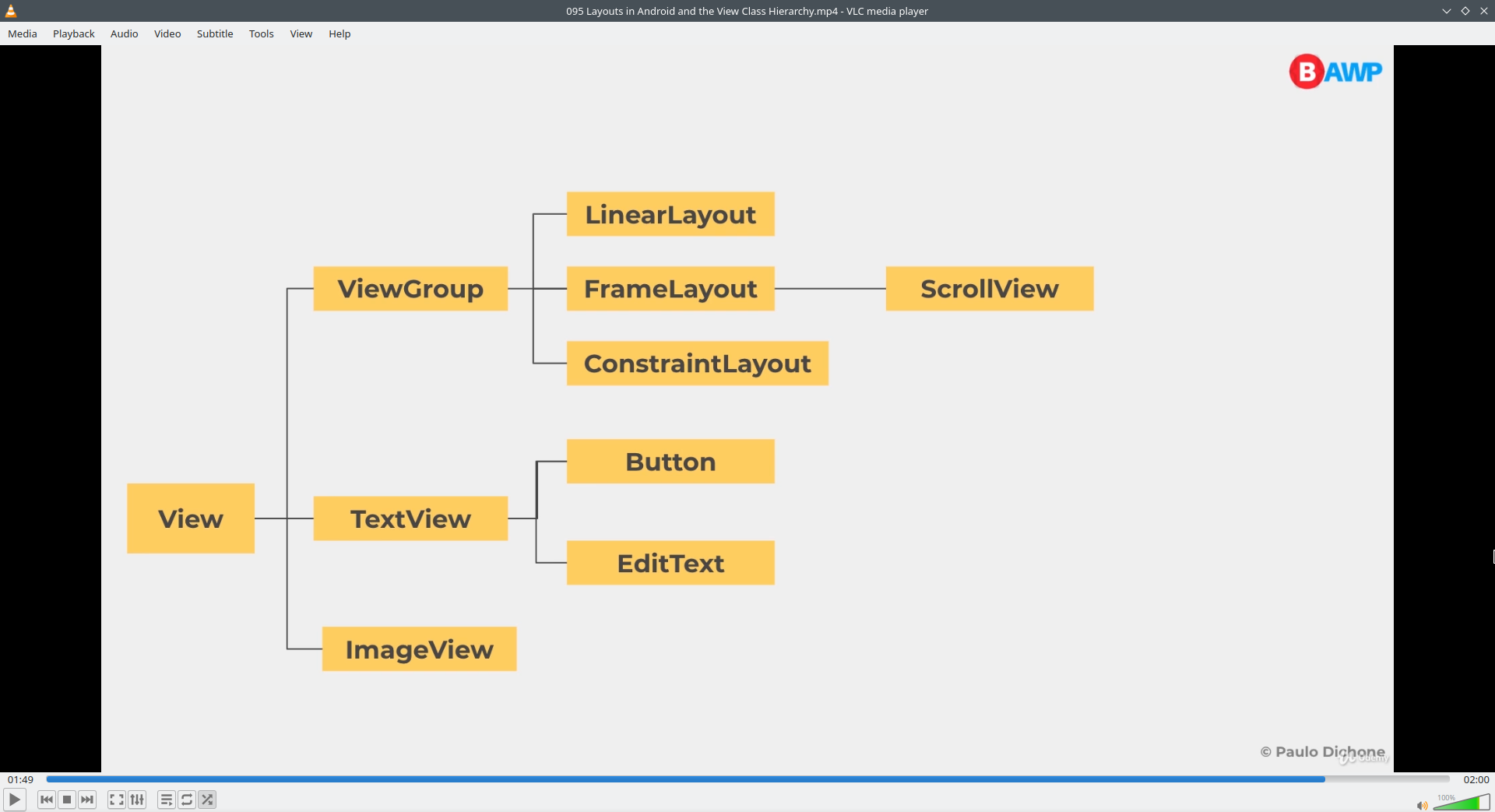Click the video seek progress bar

pyautogui.click(x=747, y=779)
